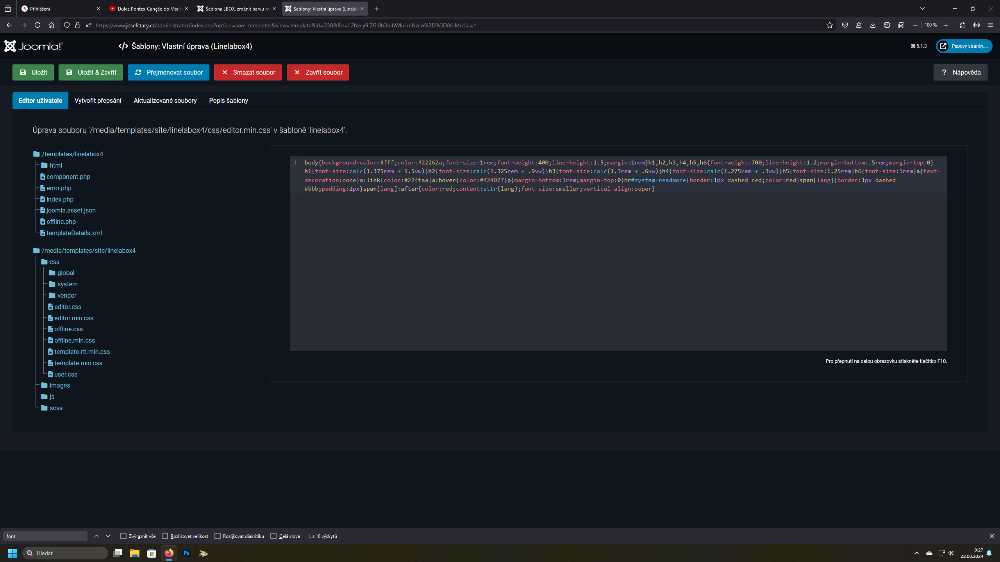Jump to the previous find match arrow

point(98,536)
